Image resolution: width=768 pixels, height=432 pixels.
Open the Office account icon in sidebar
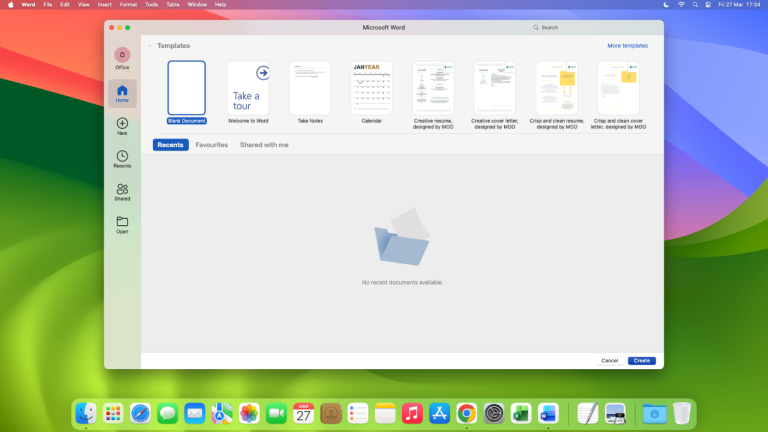(122, 57)
